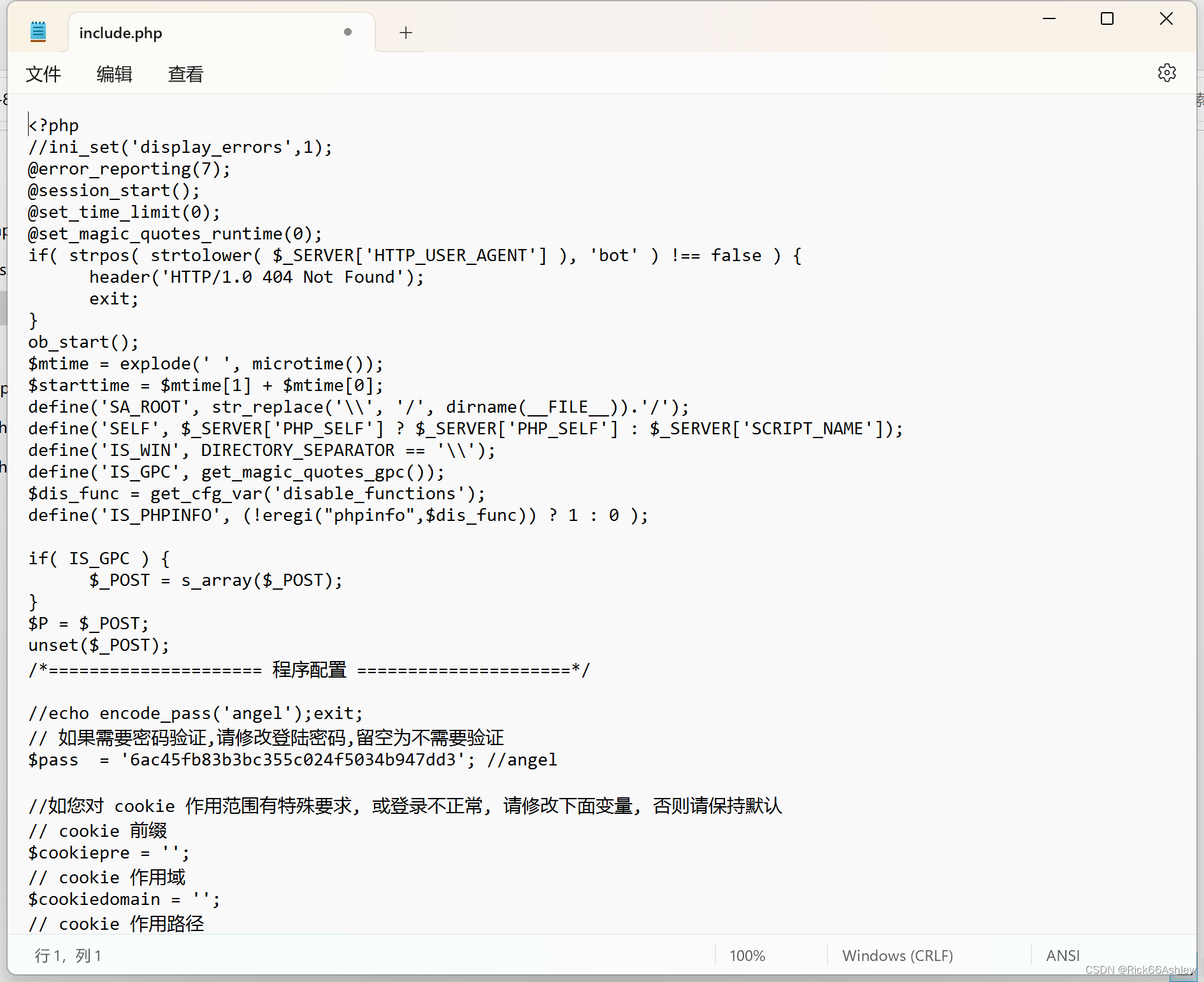
Task: Click the 'if( IS_GPC ) {' line
Action: click(x=99, y=559)
